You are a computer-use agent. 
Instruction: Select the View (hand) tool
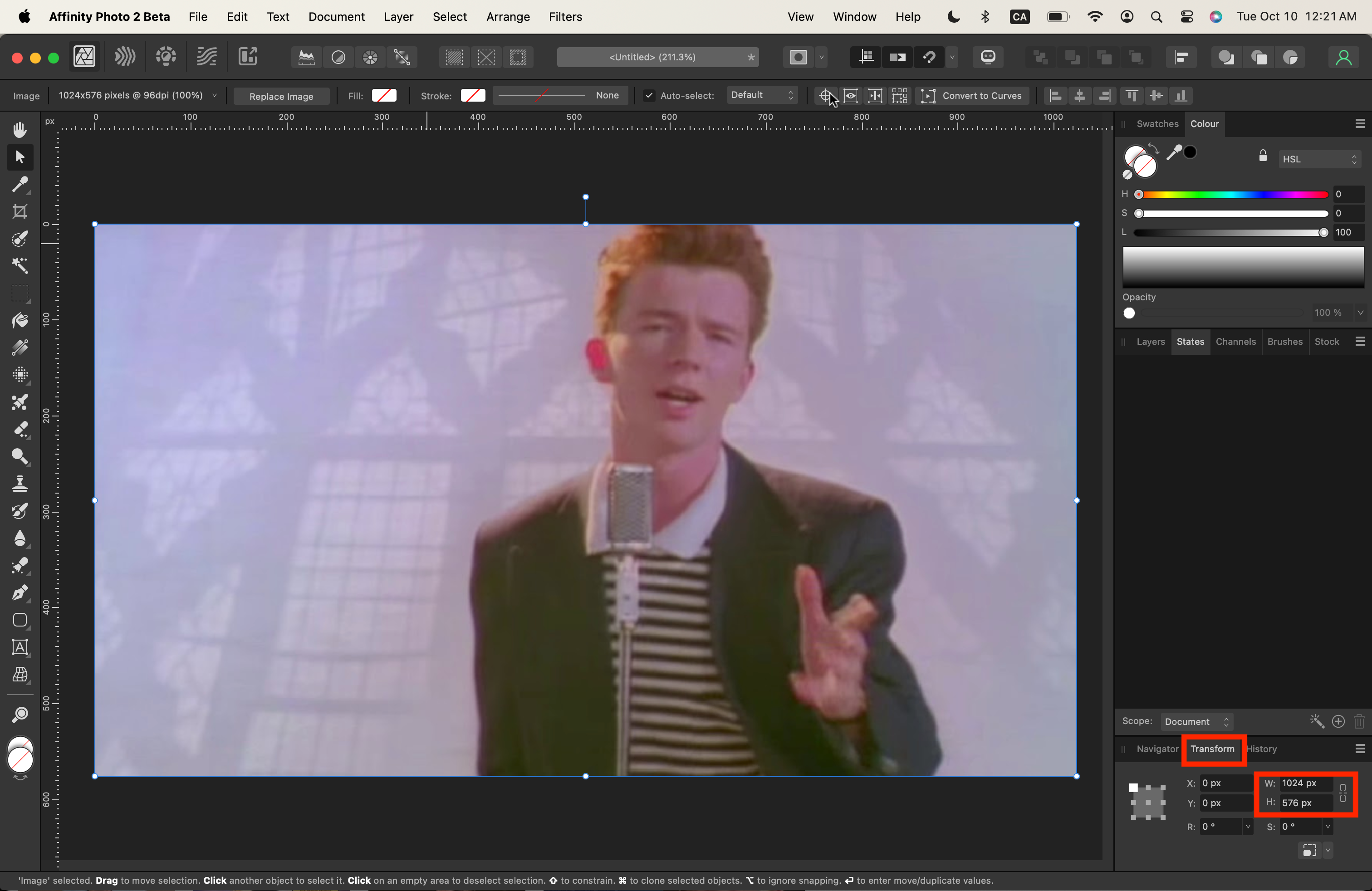point(20,130)
